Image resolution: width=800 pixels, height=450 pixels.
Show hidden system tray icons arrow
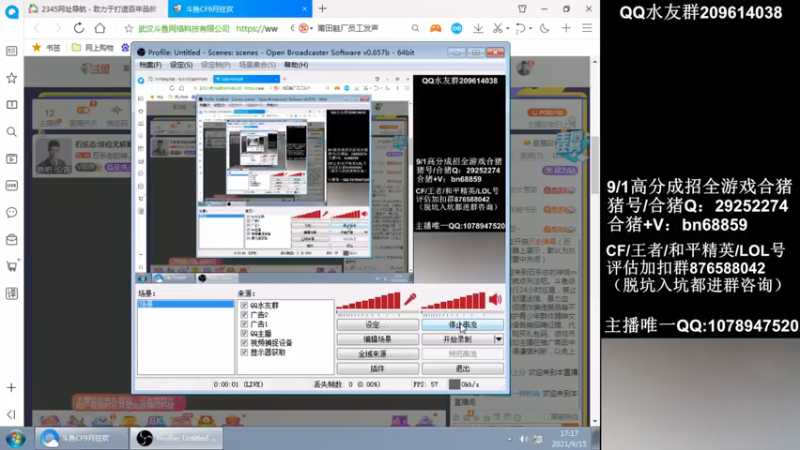509,439
